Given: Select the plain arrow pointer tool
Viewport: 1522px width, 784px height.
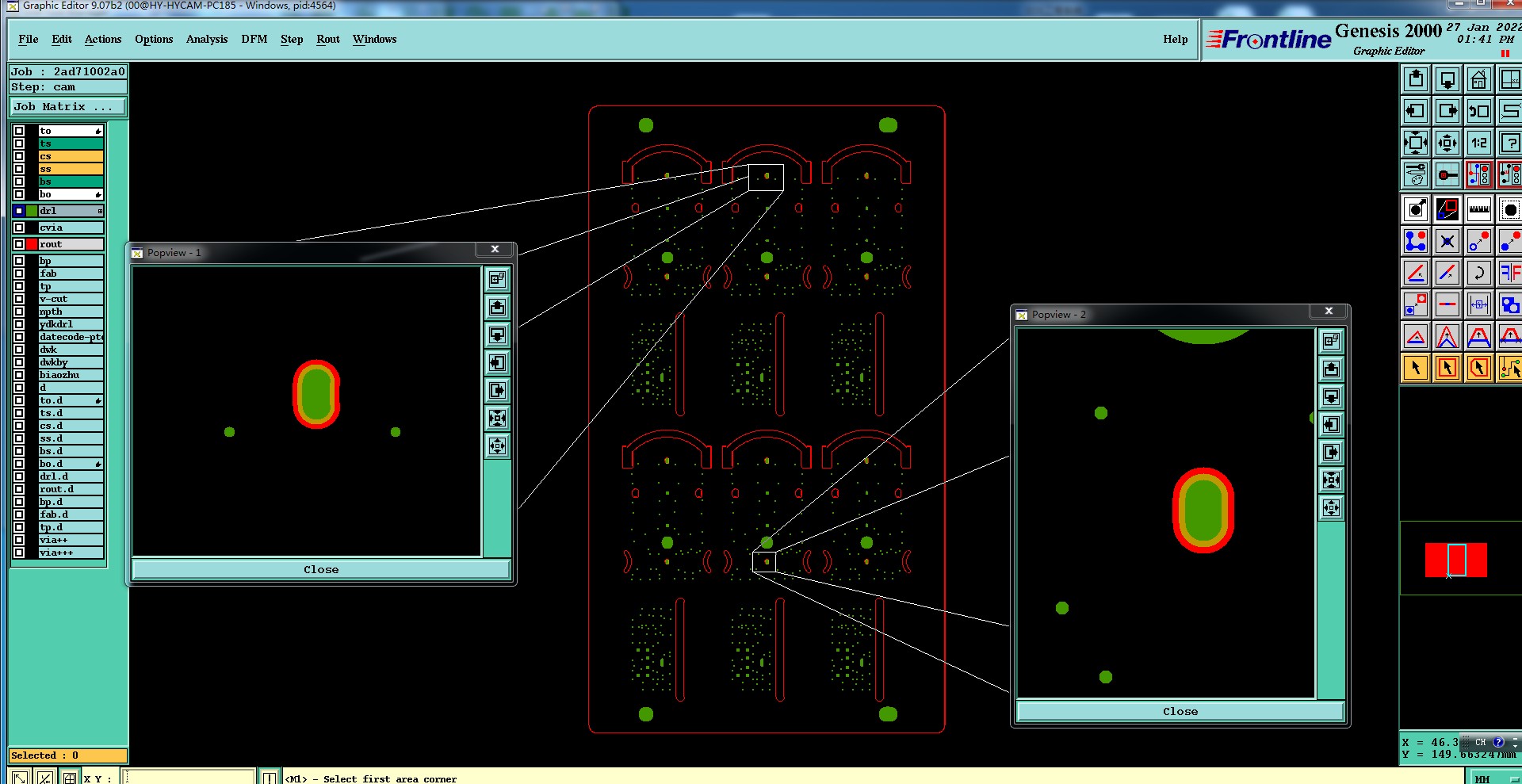Looking at the screenshot, I should (x=1416, y=368).
